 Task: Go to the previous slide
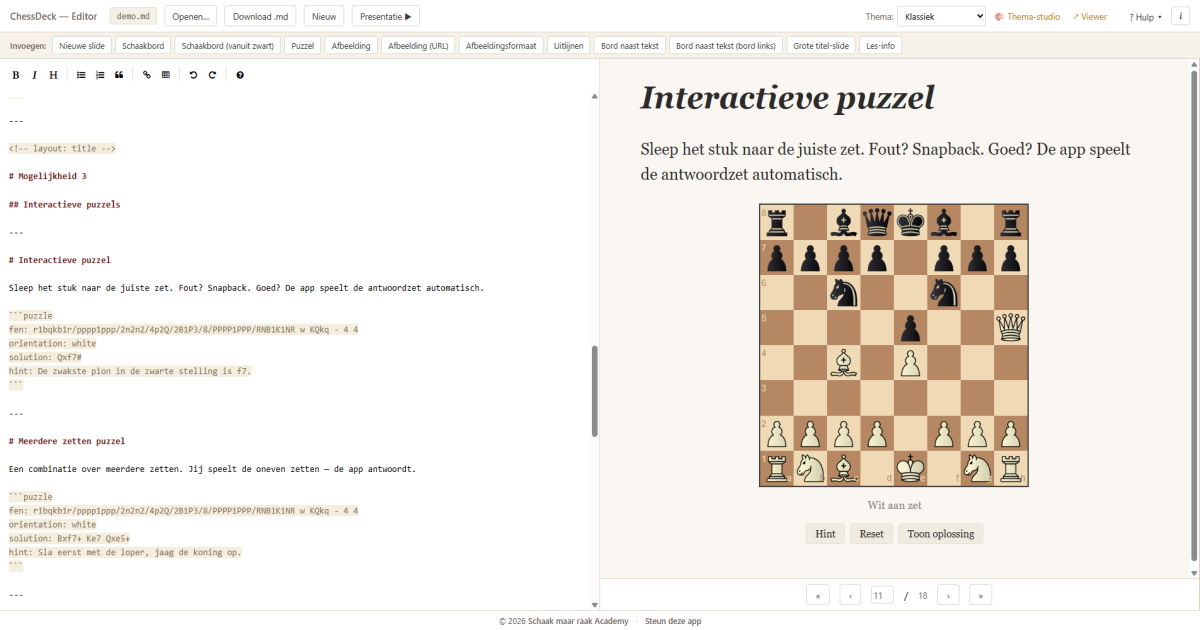coord(850,595)
